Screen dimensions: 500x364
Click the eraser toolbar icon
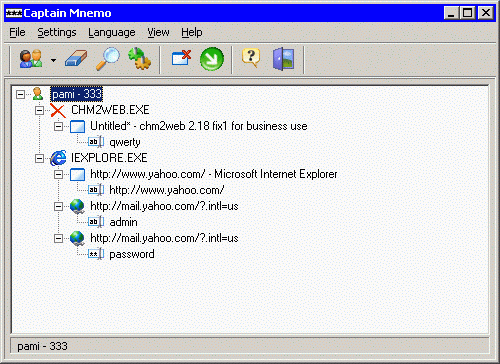pyautogui.click(x=76, y=59)
